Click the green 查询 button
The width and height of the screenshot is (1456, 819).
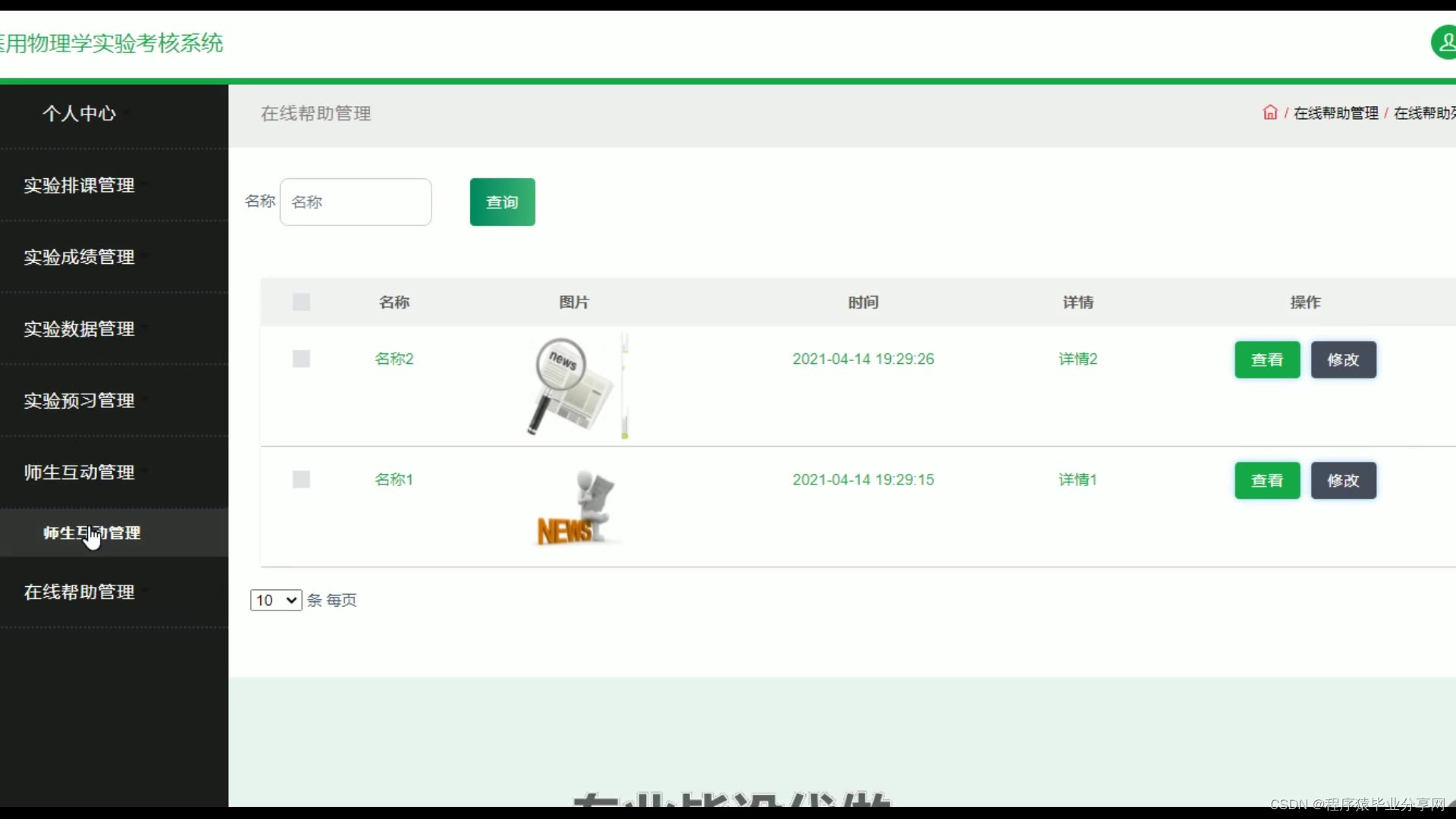(x=502, y=202)
